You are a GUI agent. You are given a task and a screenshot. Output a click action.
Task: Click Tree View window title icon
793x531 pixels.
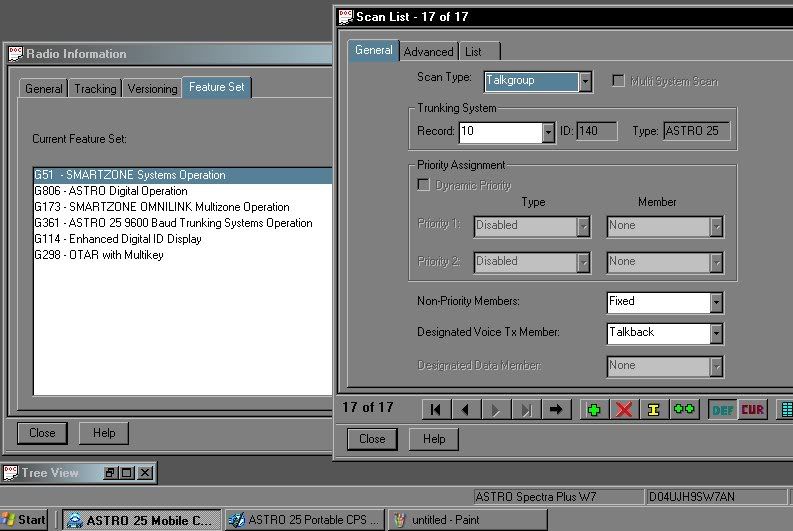click(x=11, y=472)
